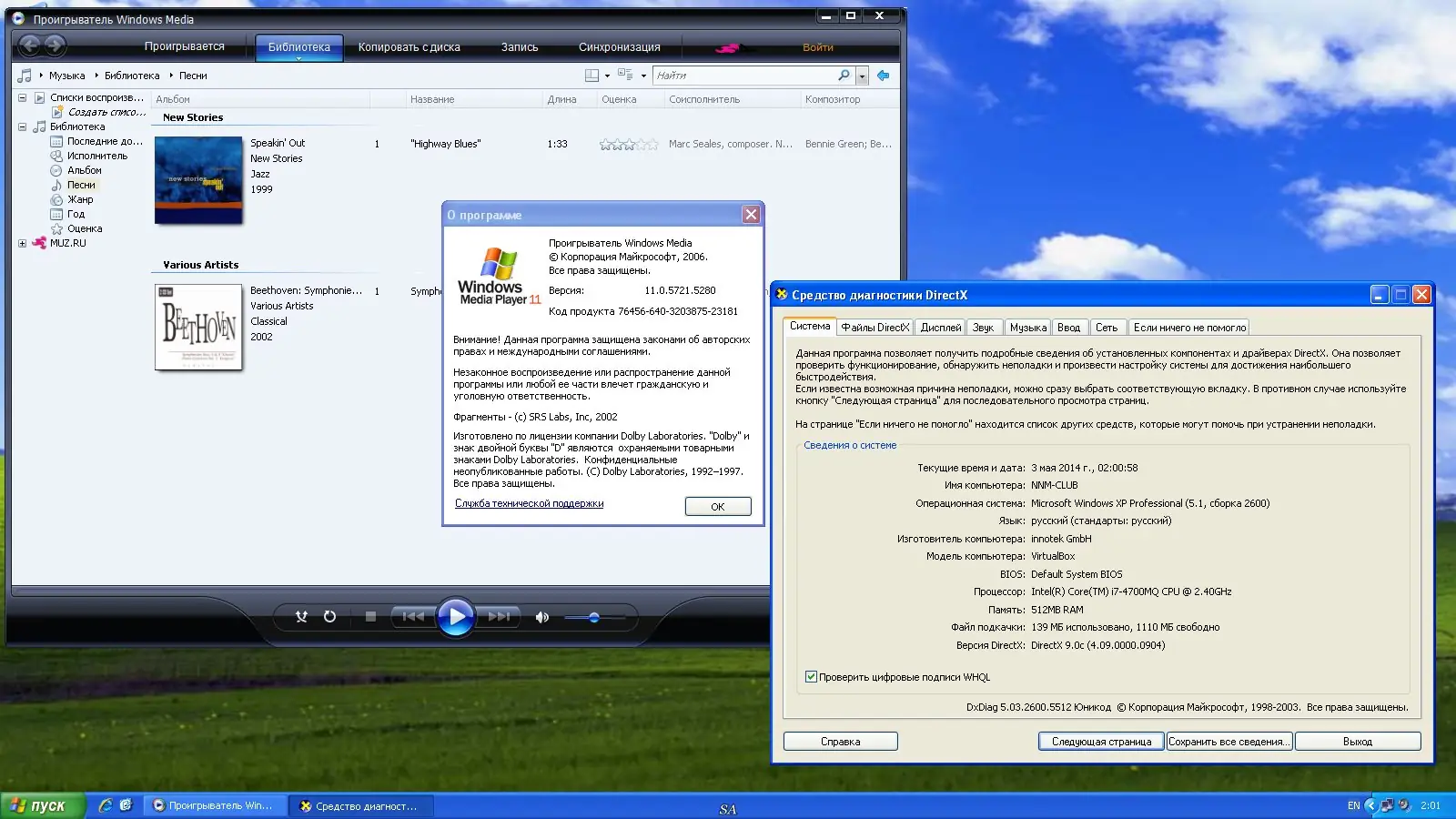Open the Запись tab in Media Player
Image resolution: width=1456 pixels, height=819 pixels.
coord(519,46)
